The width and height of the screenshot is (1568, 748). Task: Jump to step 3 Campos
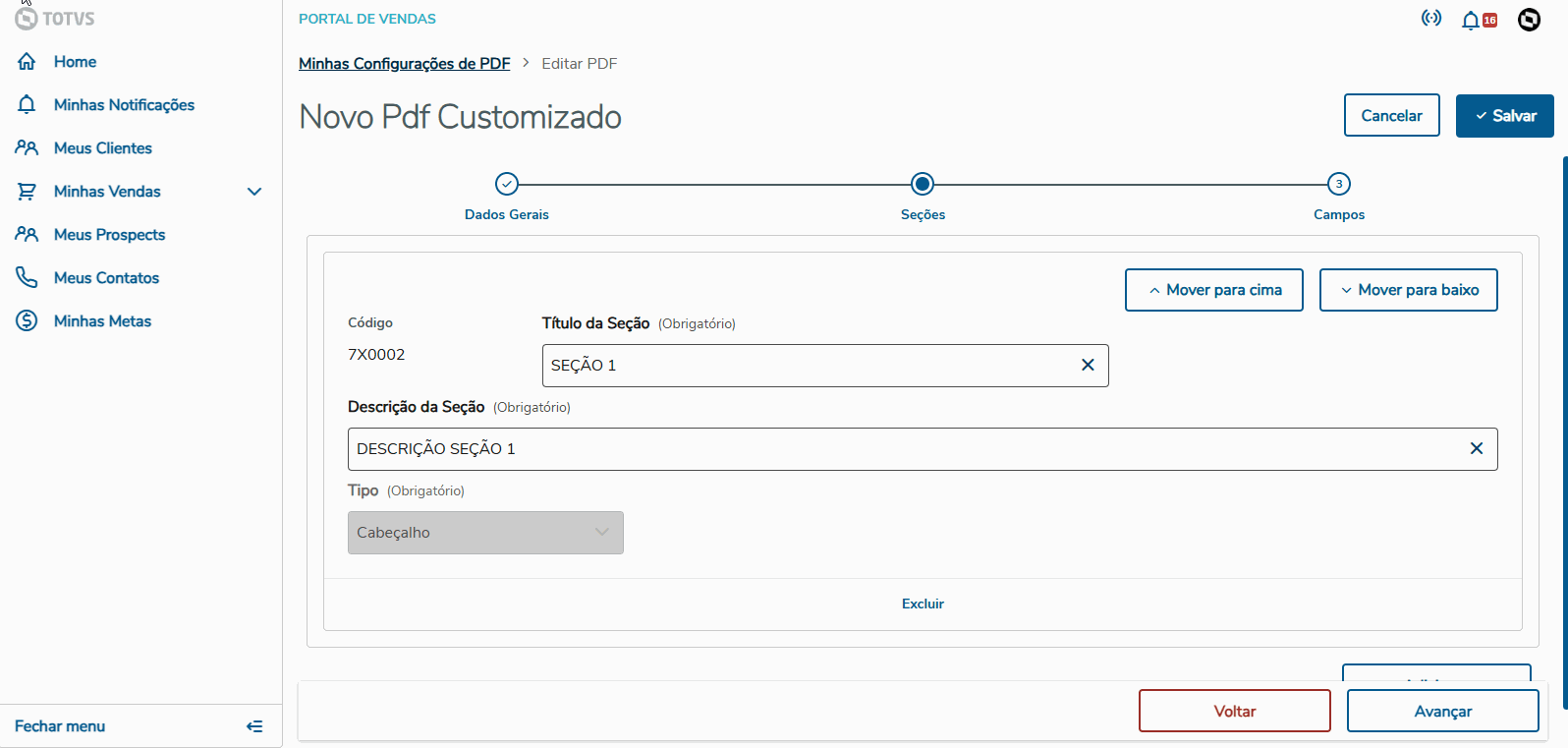click(x=1338, y=184)
